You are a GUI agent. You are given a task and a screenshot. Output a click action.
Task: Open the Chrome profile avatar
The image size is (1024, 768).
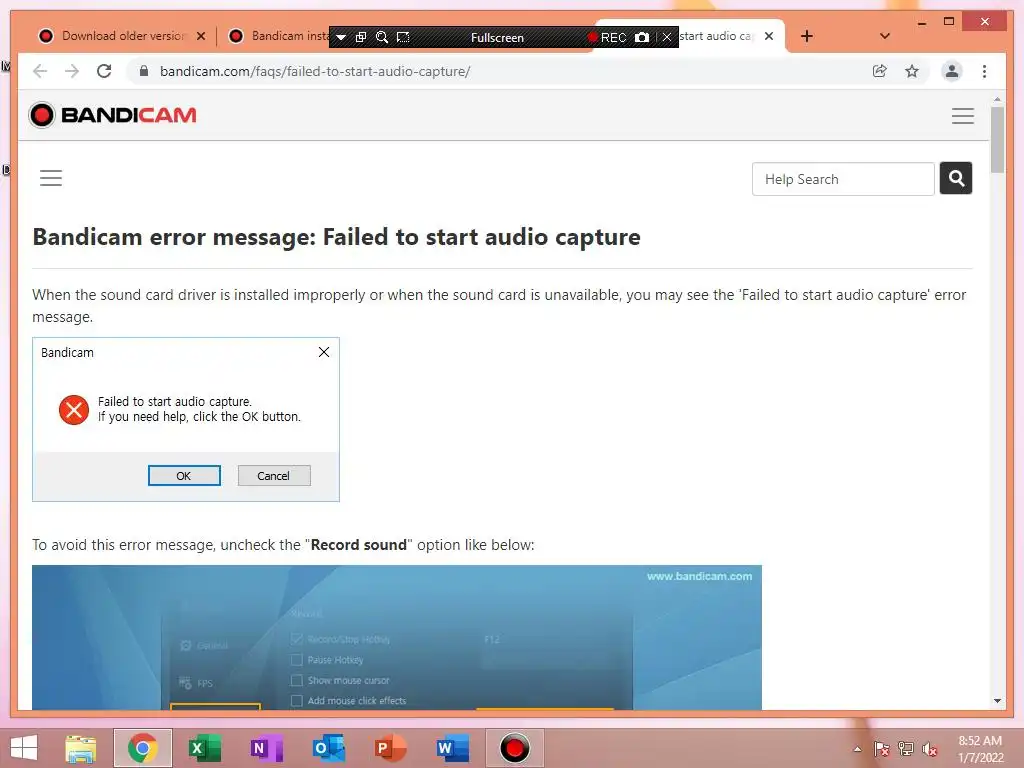tap(952, 71)
